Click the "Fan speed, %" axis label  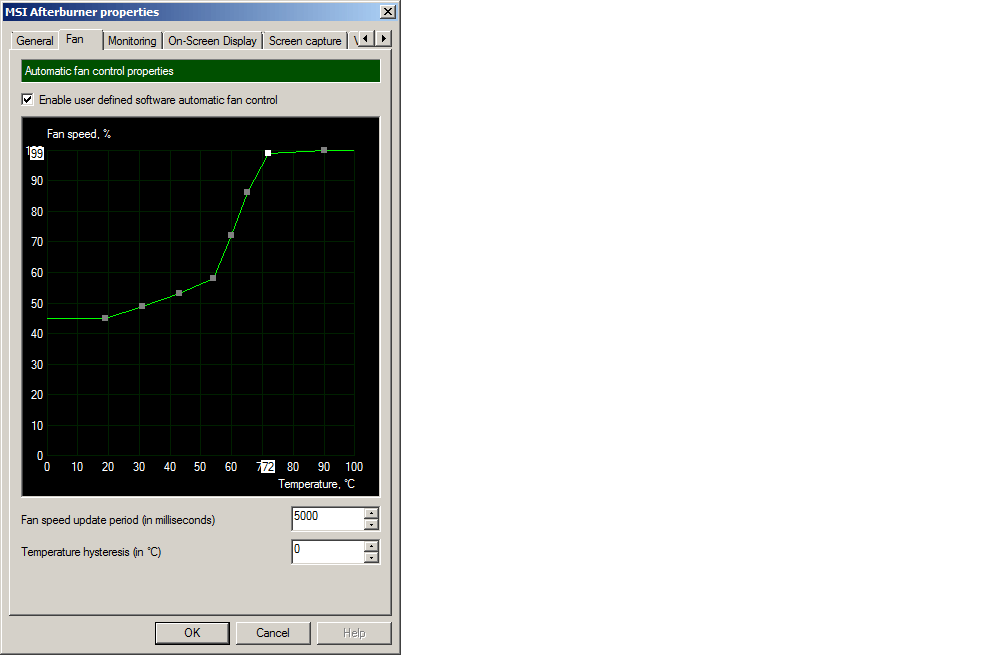tap(78, 134)
